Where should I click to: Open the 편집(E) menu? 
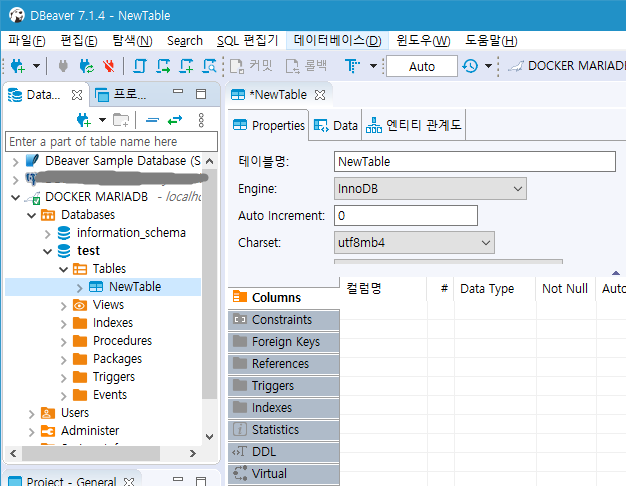pos(79,41)
